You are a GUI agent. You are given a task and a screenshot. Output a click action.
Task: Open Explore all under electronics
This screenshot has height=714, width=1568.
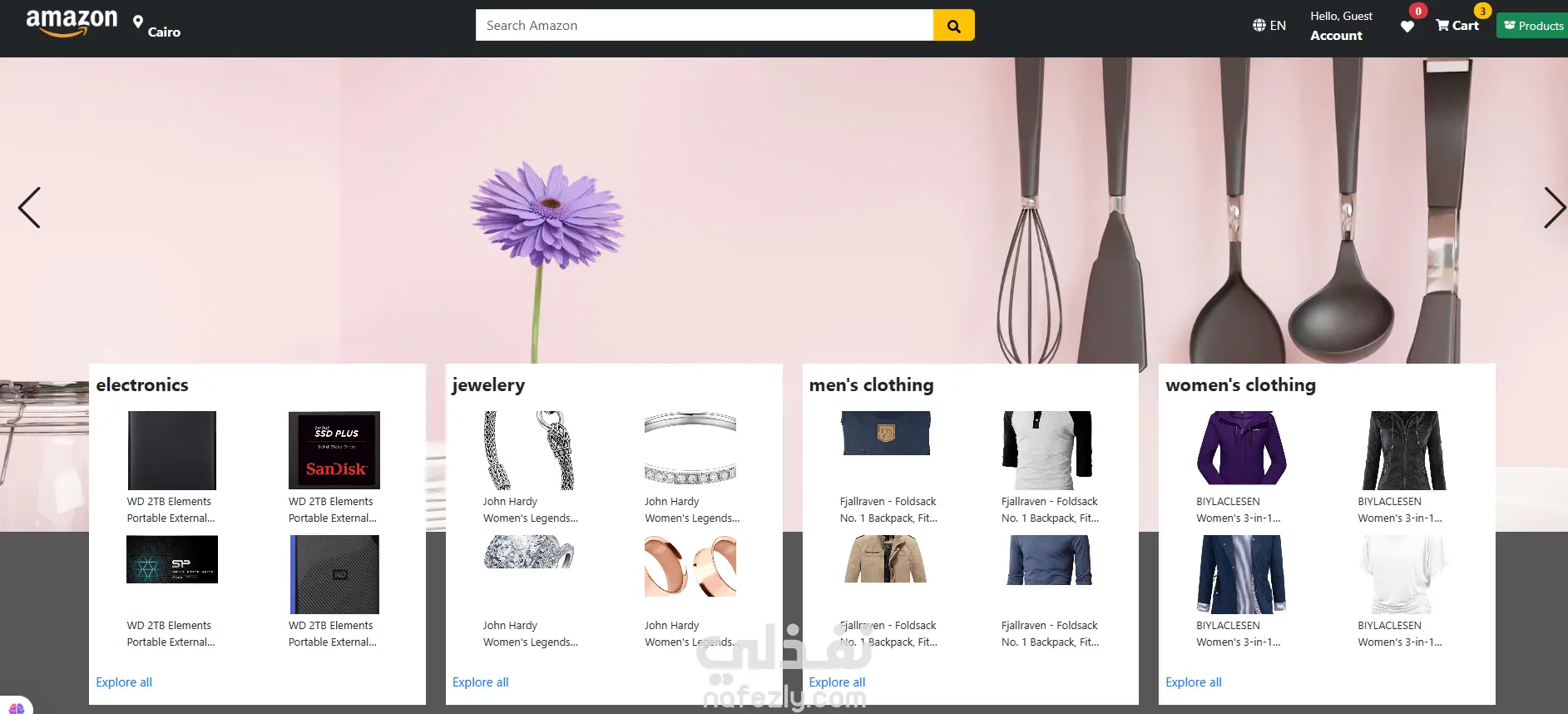point(124,682)
